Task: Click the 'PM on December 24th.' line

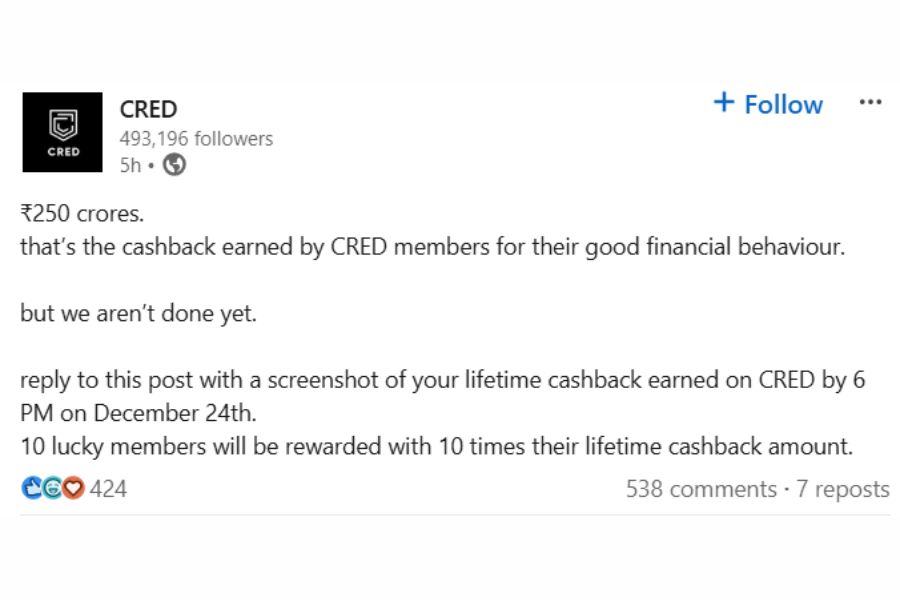Action: point(125,413)
